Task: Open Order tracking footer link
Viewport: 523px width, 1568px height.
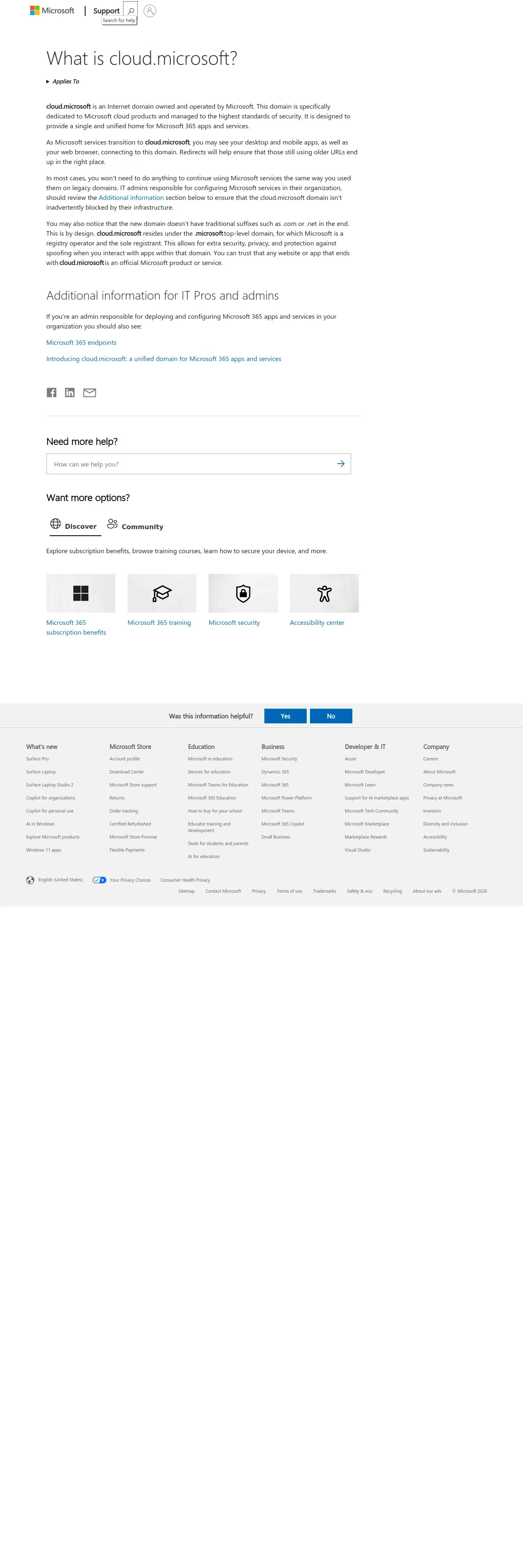Action: click(x=123, y=811)
